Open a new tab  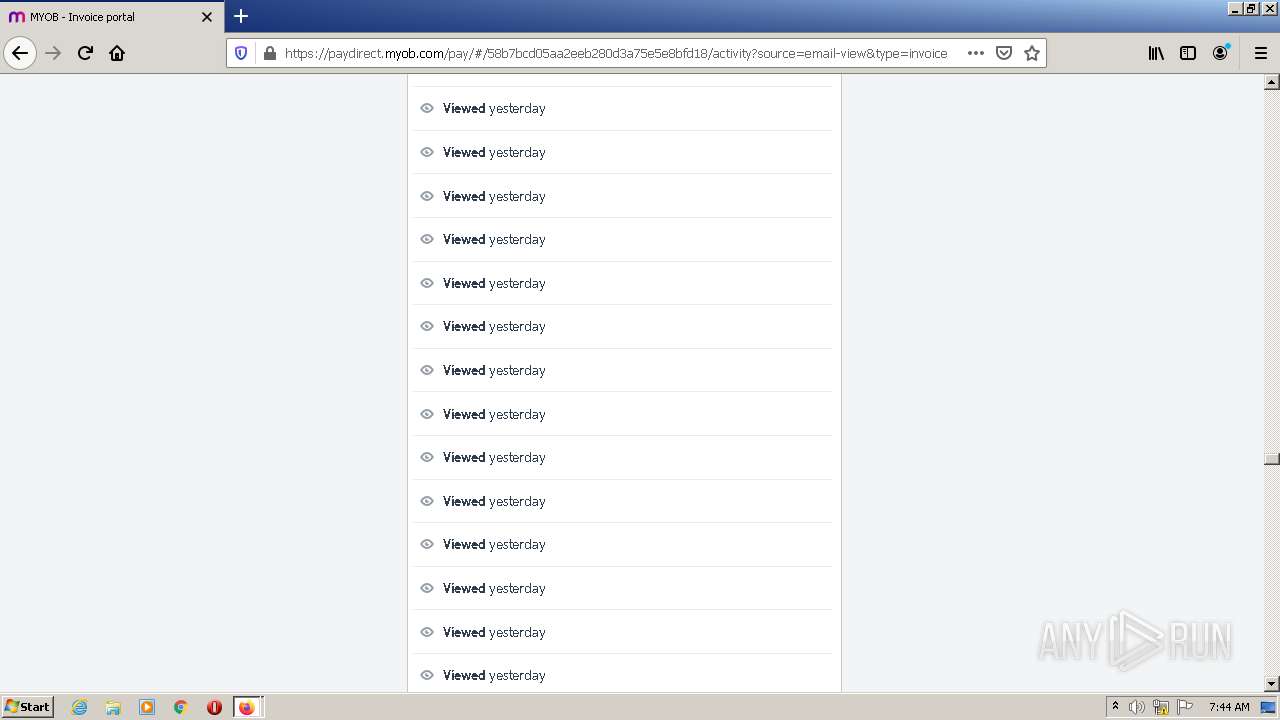coord(241,16)
